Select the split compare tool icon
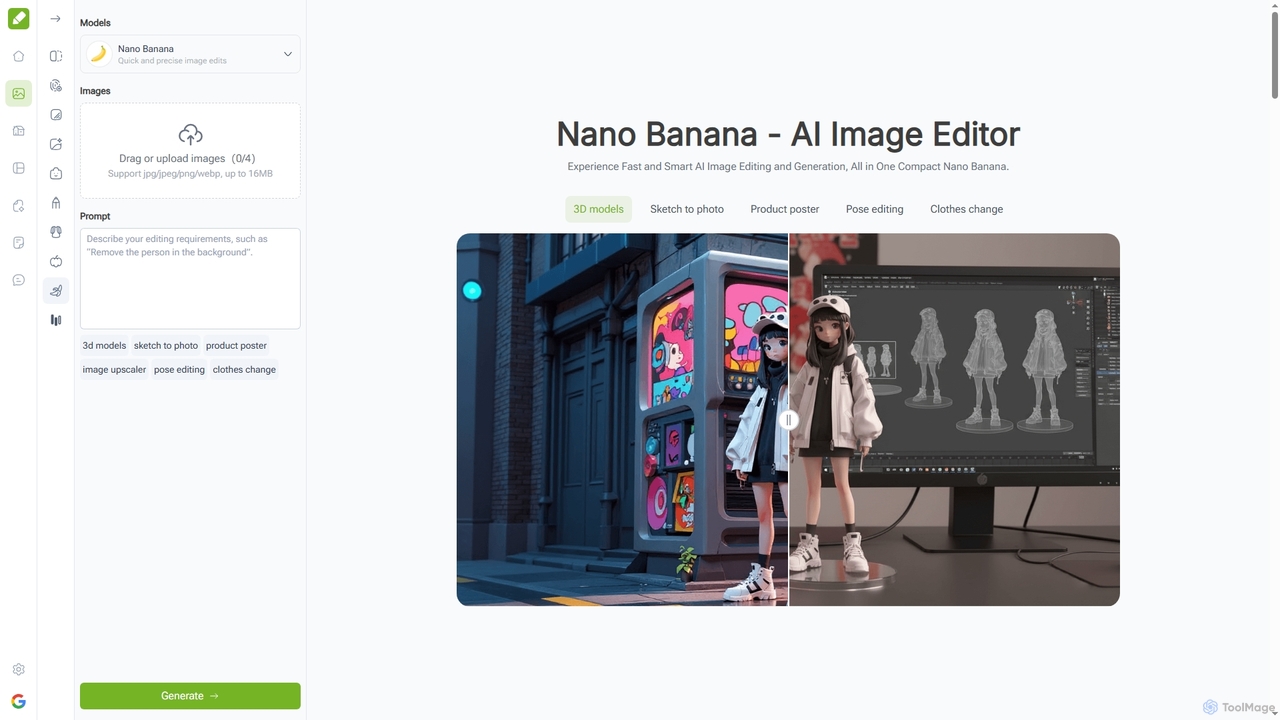The width and height of the screenshot is (1280, 720). 56,56
